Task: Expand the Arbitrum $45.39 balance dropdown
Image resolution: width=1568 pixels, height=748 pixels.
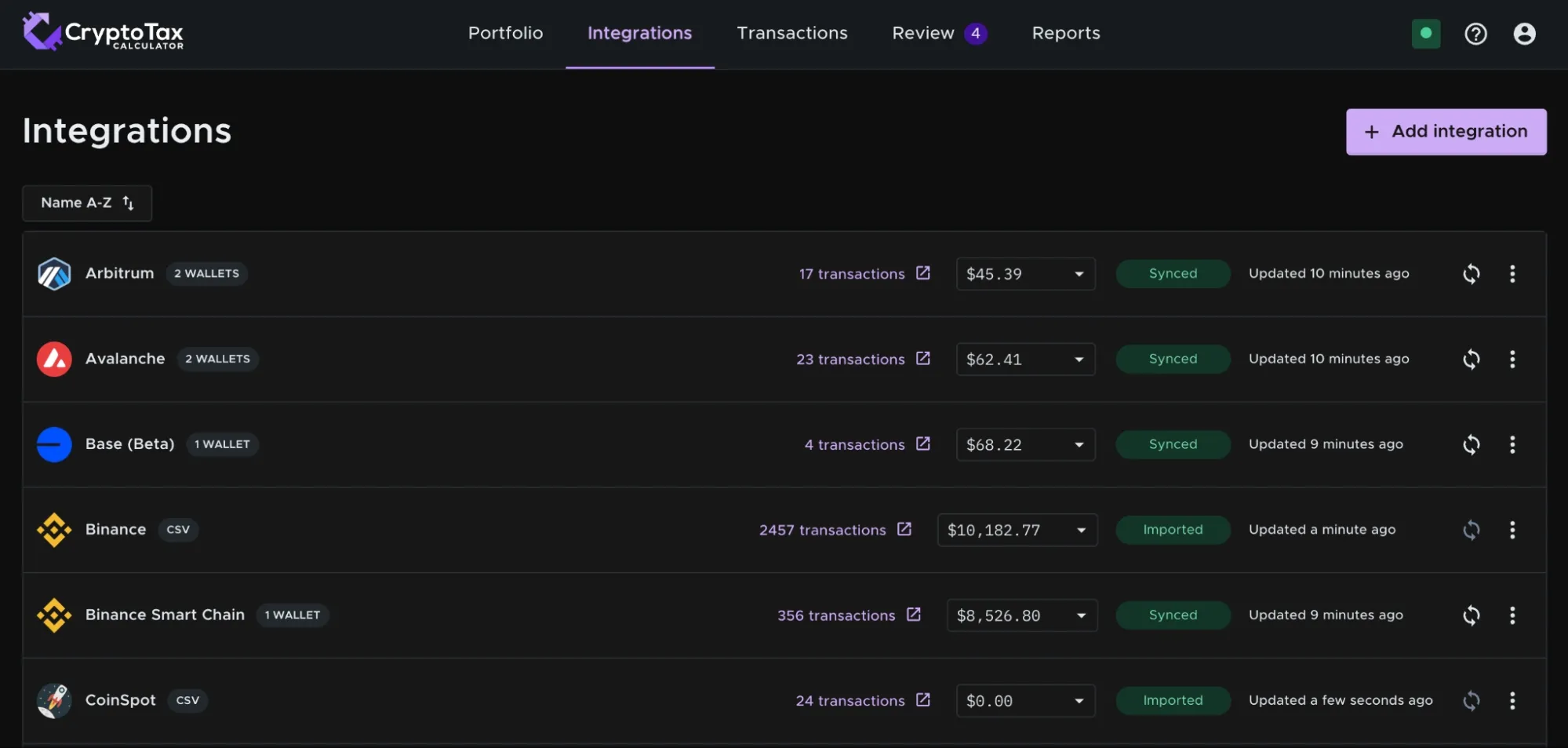Action: point(1025,274)
